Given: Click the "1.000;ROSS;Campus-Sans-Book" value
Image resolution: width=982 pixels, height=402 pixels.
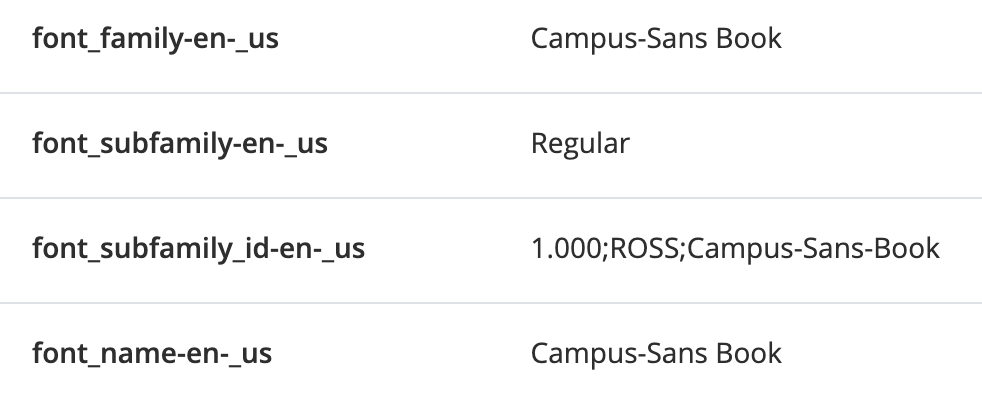Looking at the screenshot, I should point(735,248).
